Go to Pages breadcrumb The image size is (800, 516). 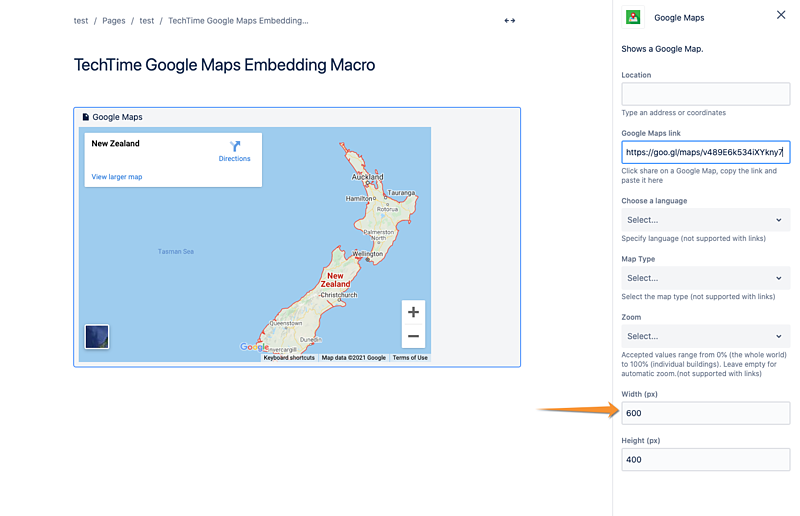coord(114,21)
